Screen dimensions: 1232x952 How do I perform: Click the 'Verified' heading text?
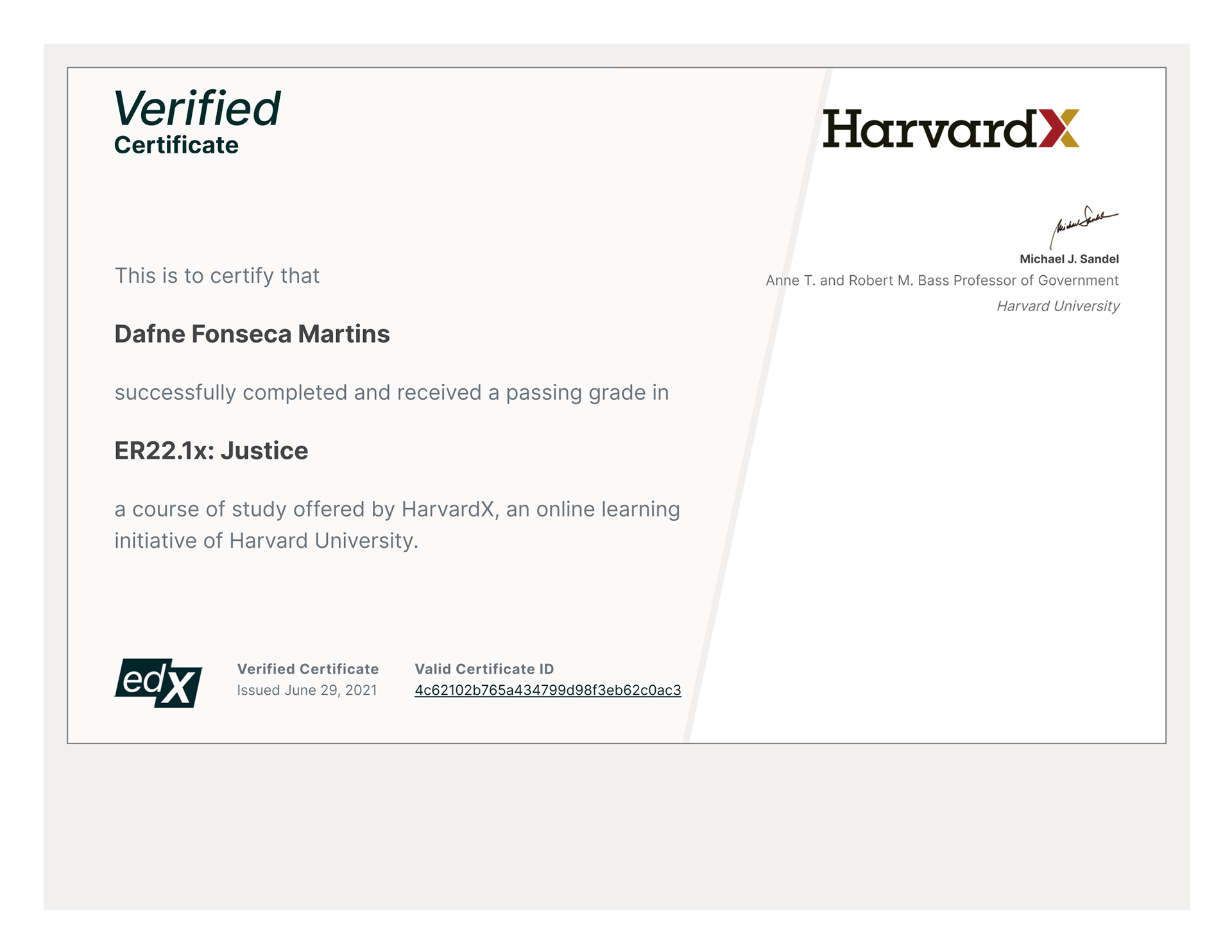click(x=197, y=108)
